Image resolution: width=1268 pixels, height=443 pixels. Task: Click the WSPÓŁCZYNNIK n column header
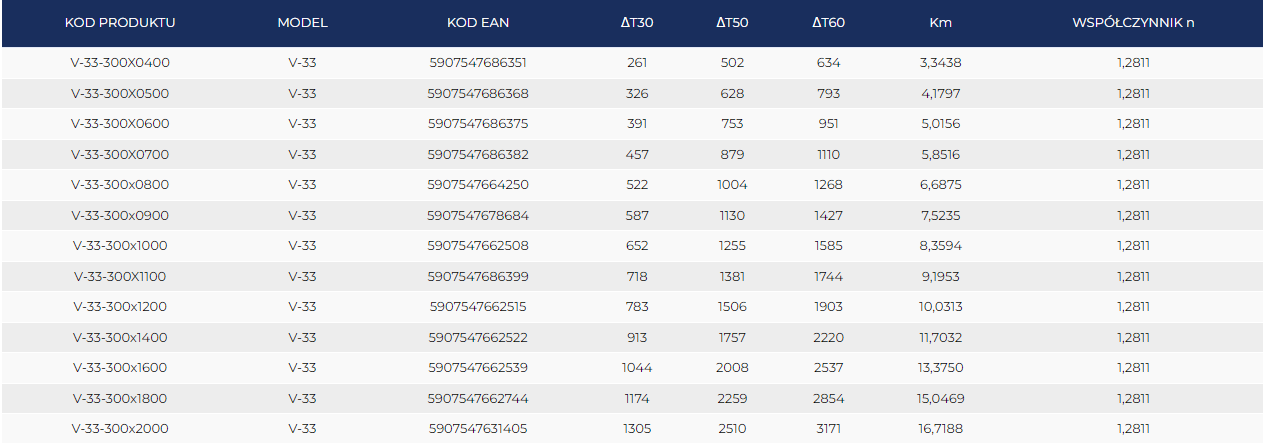[x=1133, y=22]
